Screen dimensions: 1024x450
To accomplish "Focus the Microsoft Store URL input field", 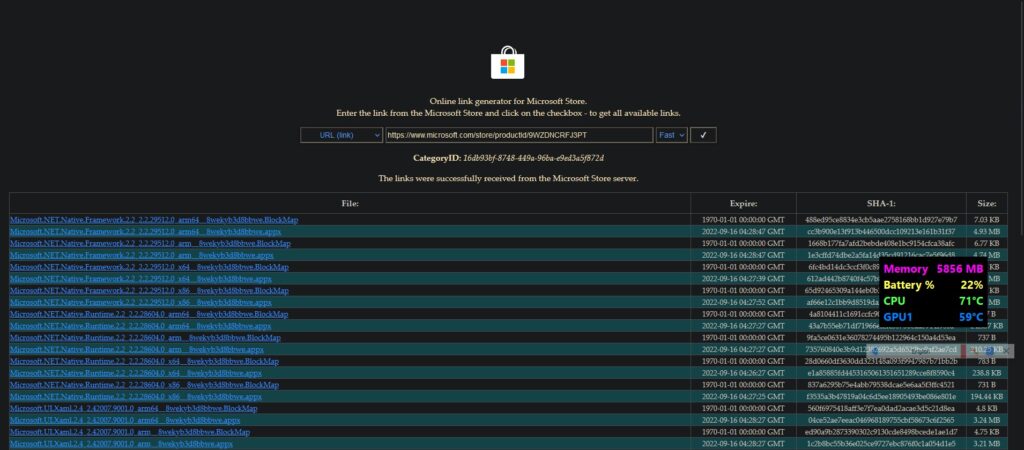I will [x=519, y=135].
